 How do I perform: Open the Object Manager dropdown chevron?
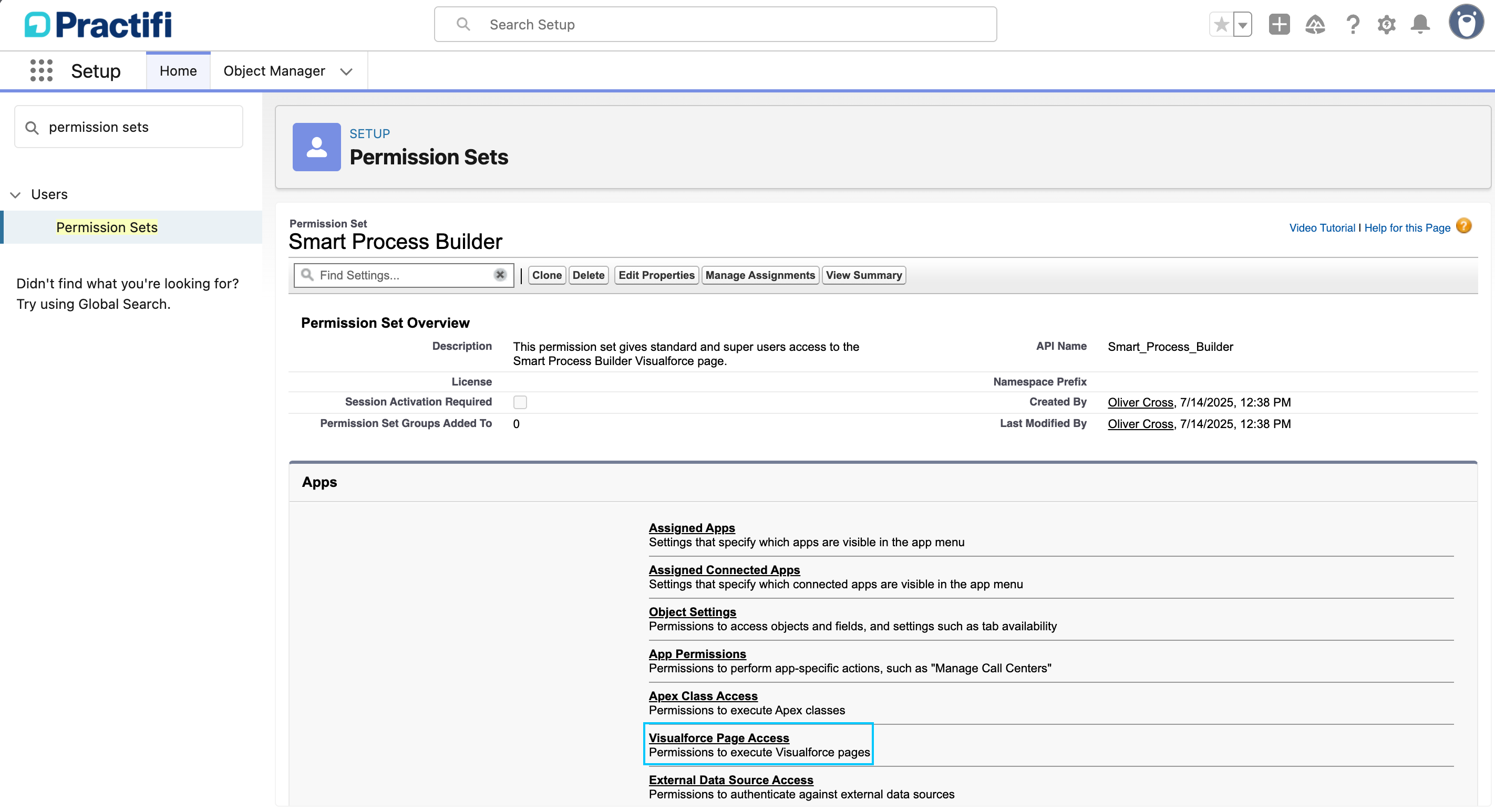point(346,71)
